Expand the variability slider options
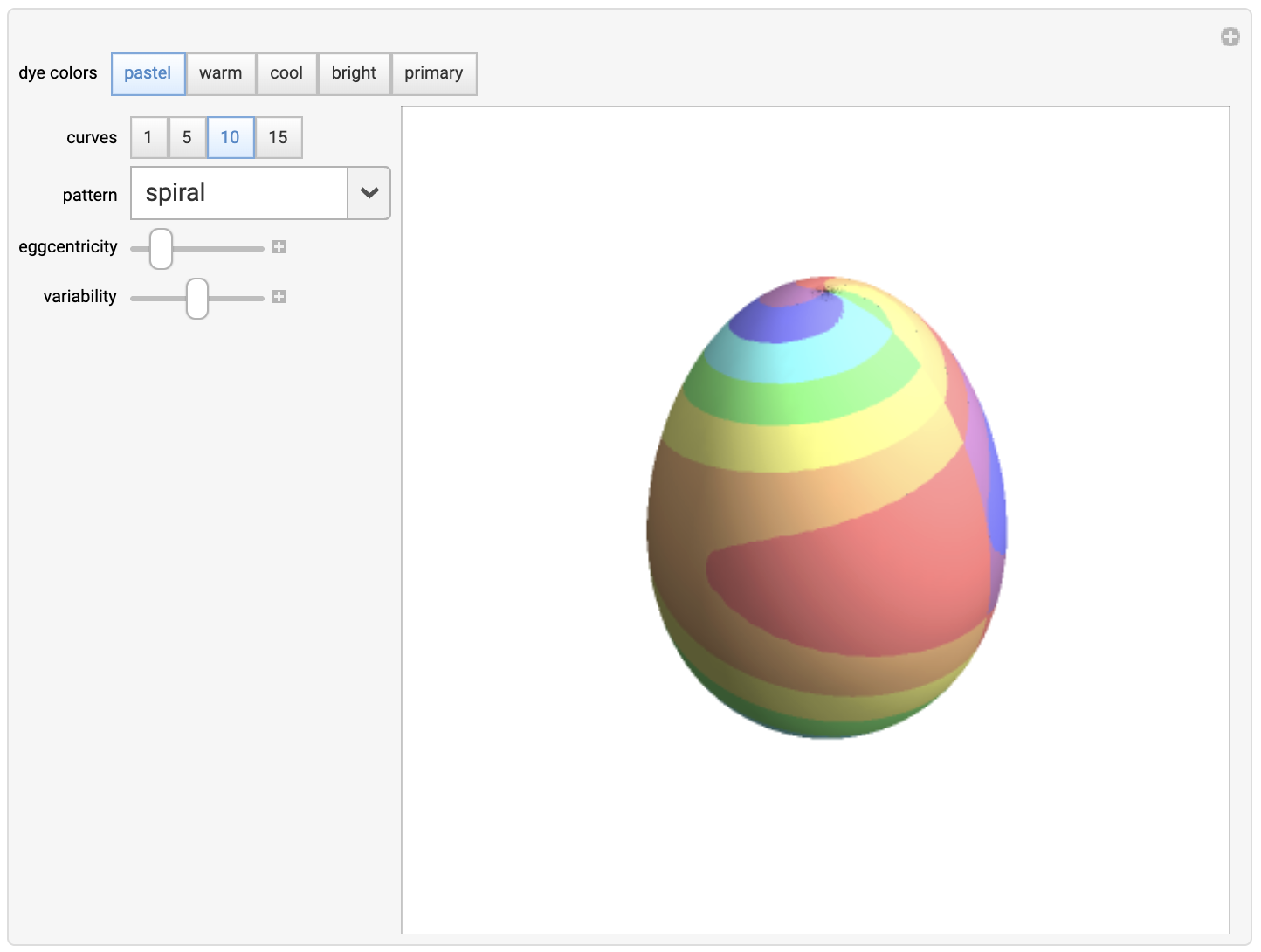 click(279, 297)
